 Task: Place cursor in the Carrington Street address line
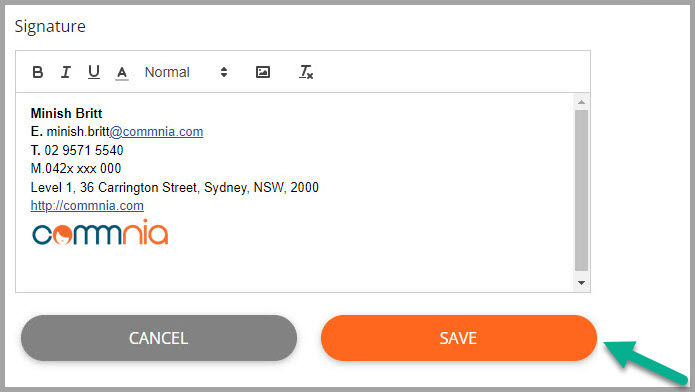point(175,187)
